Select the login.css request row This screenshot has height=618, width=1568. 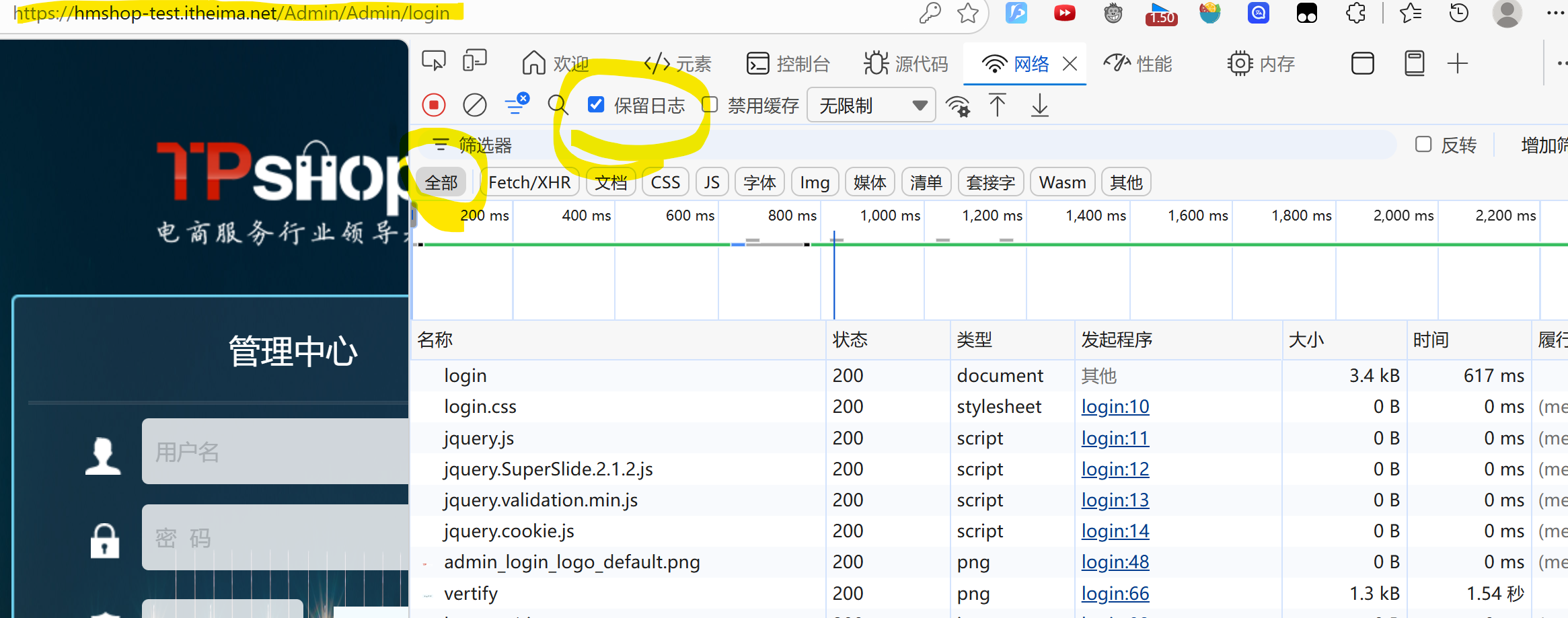989,406
